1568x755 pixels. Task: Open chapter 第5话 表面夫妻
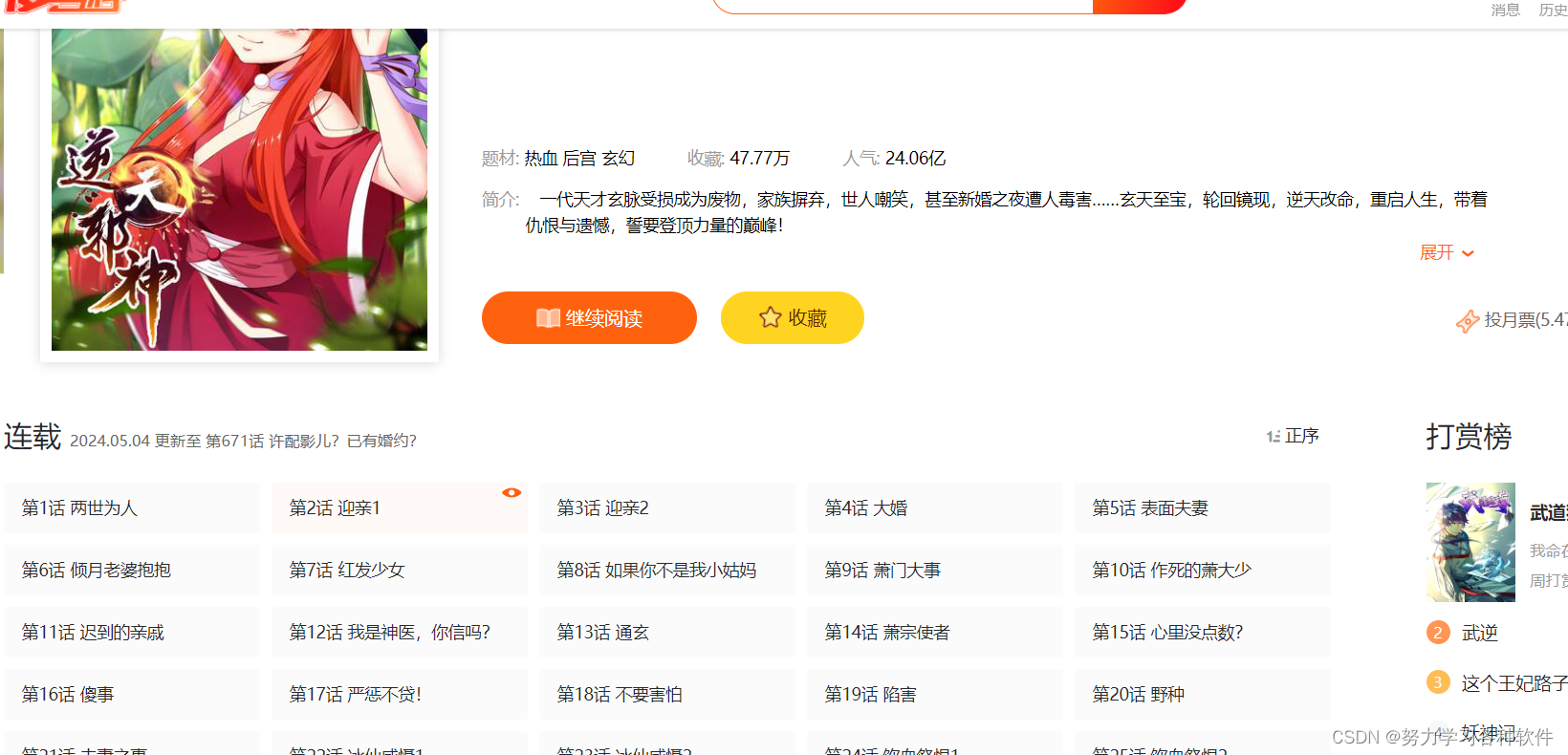tap(1203, 507)
